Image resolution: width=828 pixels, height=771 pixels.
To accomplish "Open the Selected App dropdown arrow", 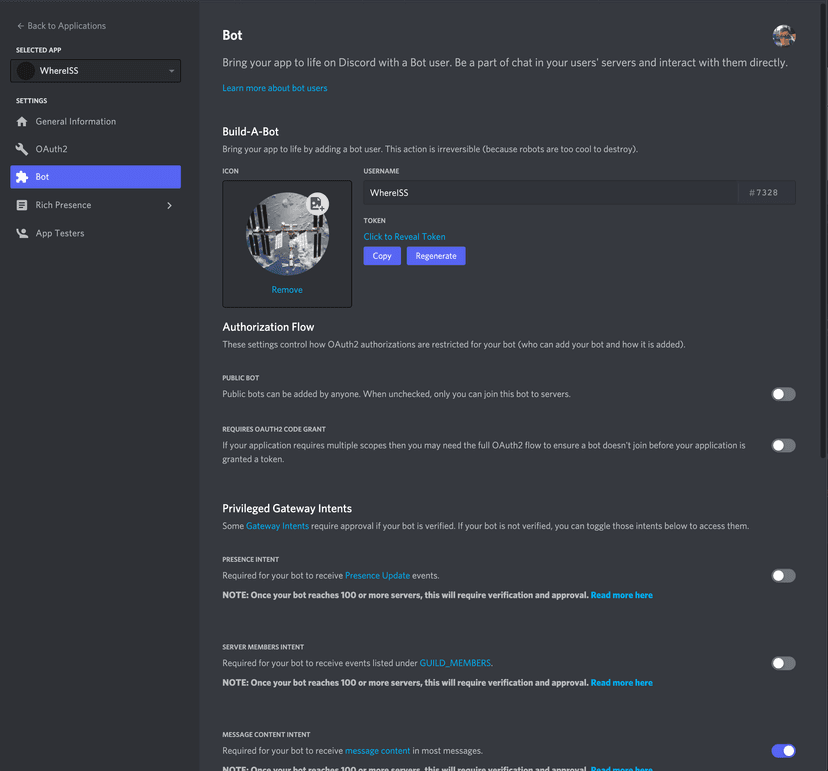I will pos(172,71).
